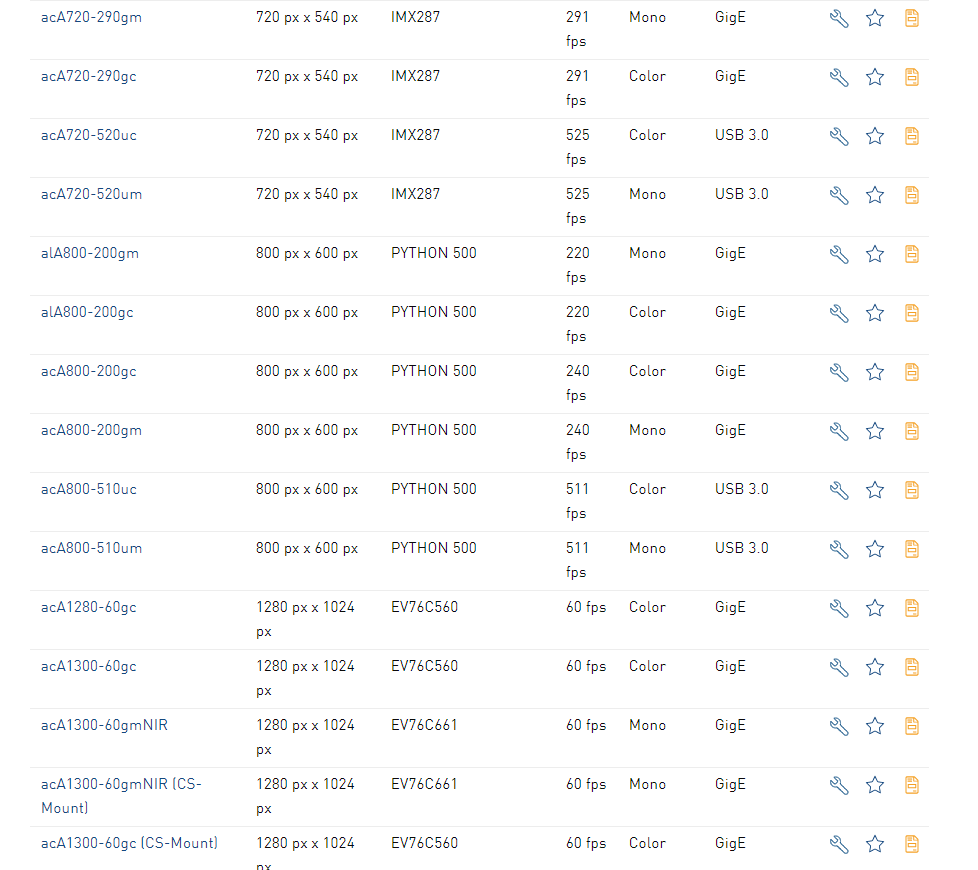Toggle the star for acA800-510um
The image size is (978, 870).
pyautogui.click(x=875, y=549)
